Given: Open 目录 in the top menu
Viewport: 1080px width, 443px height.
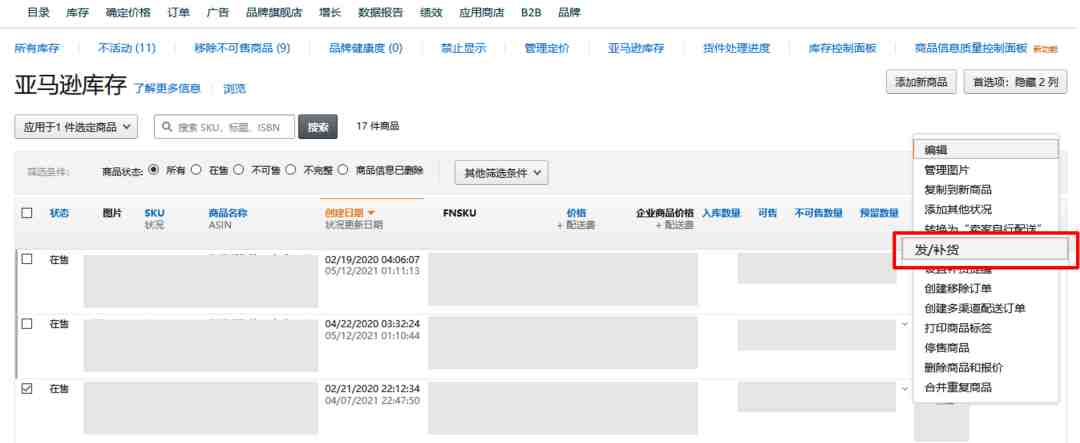Looking at the screenshot, I should 39,12.
